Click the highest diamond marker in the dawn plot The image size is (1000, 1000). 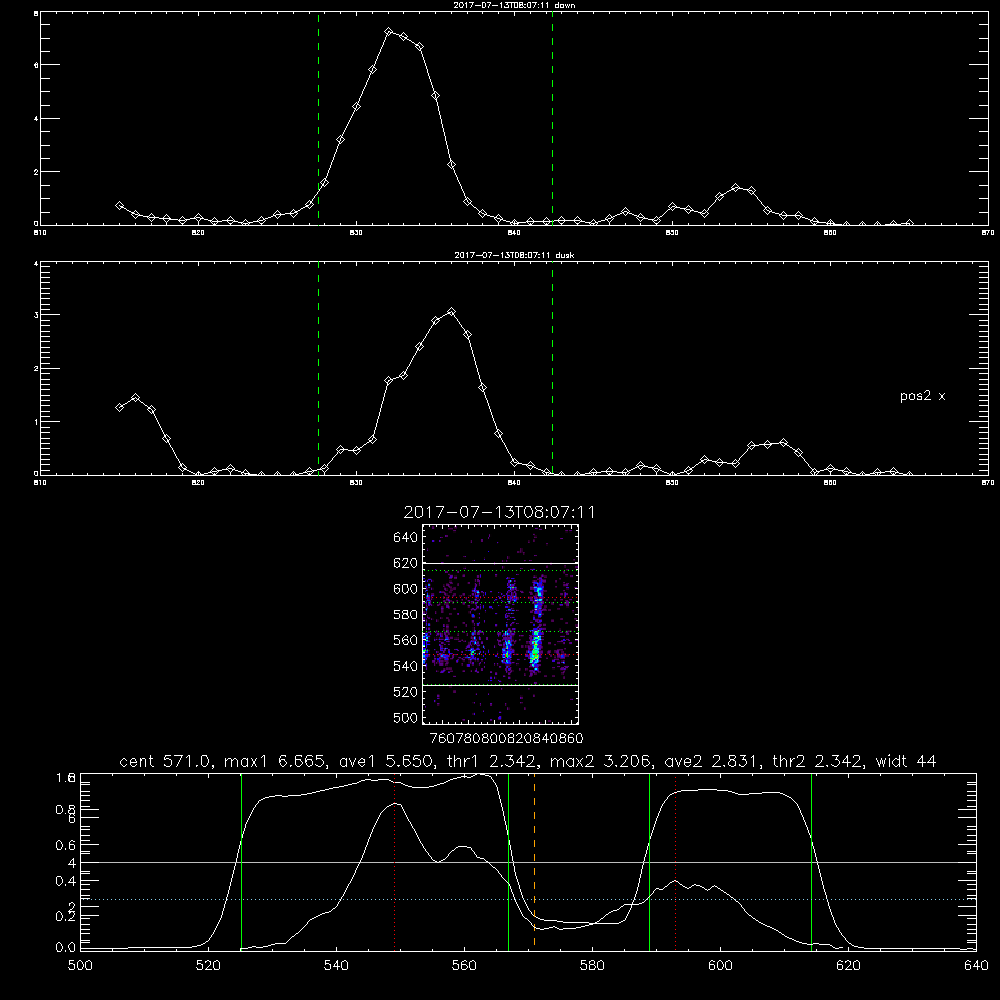(388, 31)
